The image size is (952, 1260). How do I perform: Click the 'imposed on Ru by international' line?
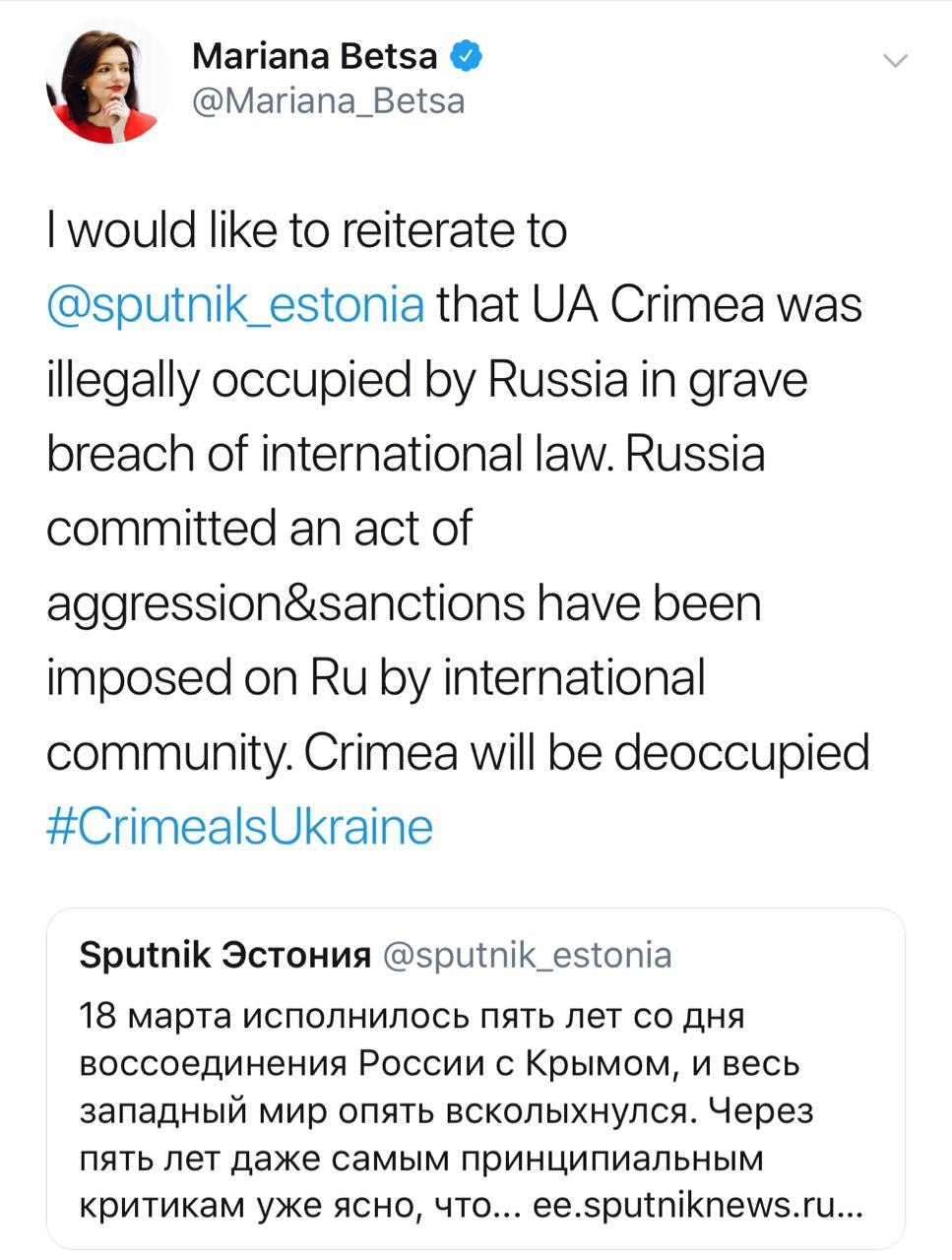click(x=376, y=677)
